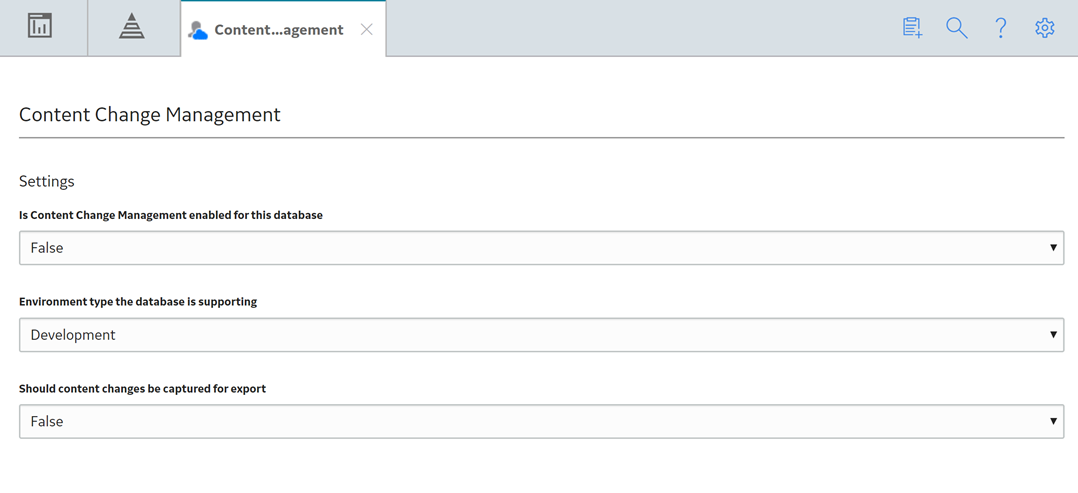
Task: Click the 'Should content changes be captured' label
Action: (142, 388)
